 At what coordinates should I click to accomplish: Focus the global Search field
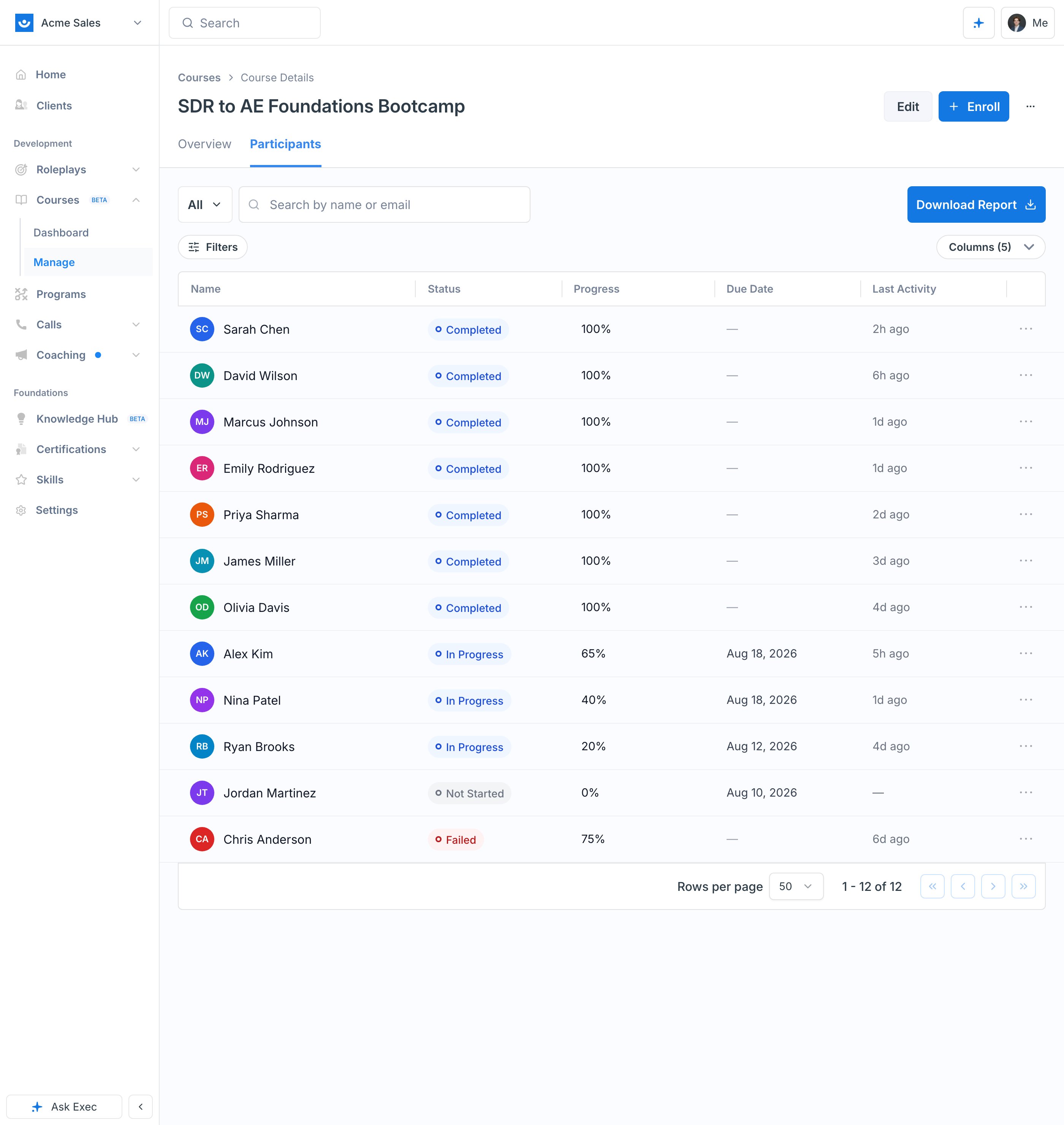(x=244, y=23)
